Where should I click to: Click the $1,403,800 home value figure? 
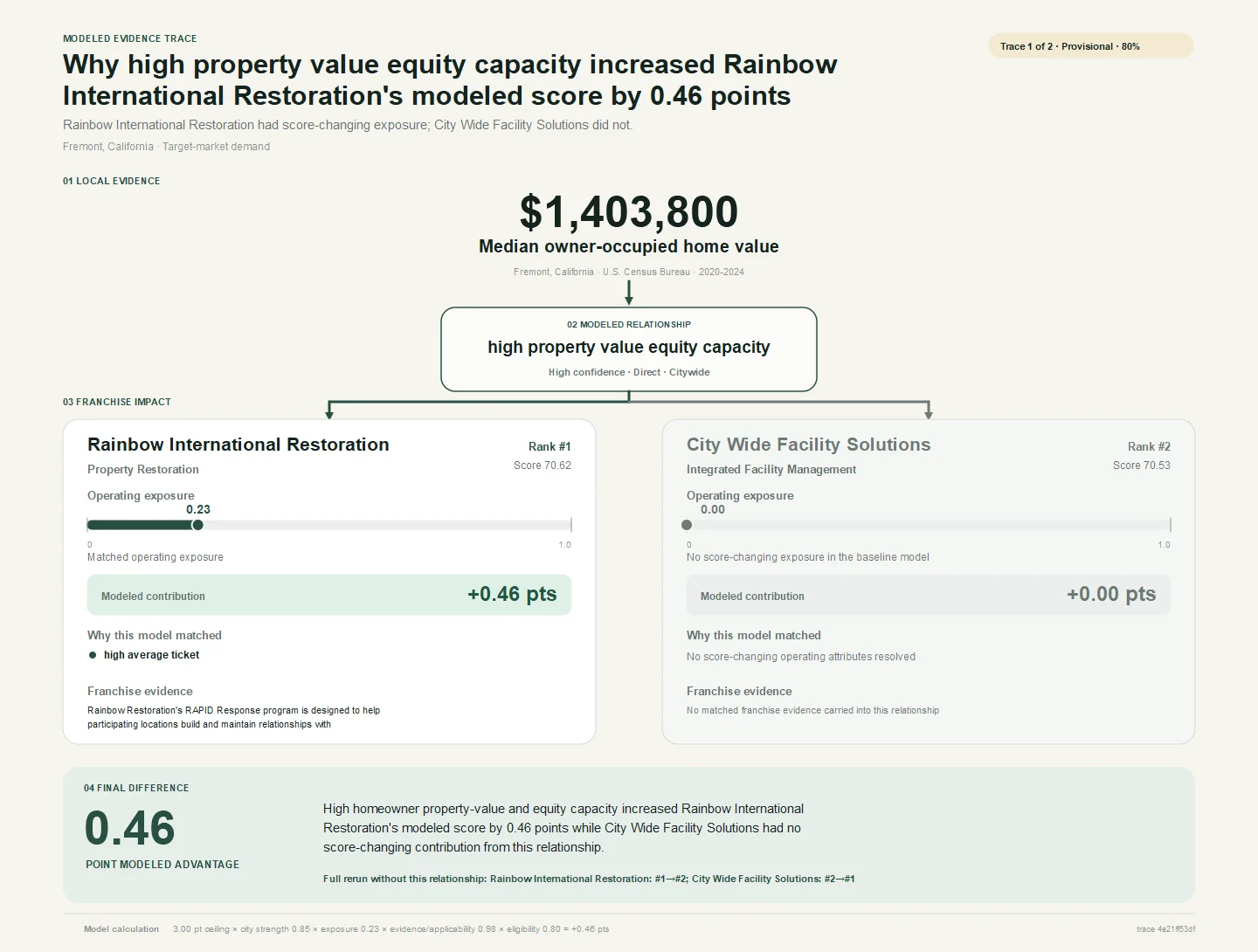[x=629, y=212]
